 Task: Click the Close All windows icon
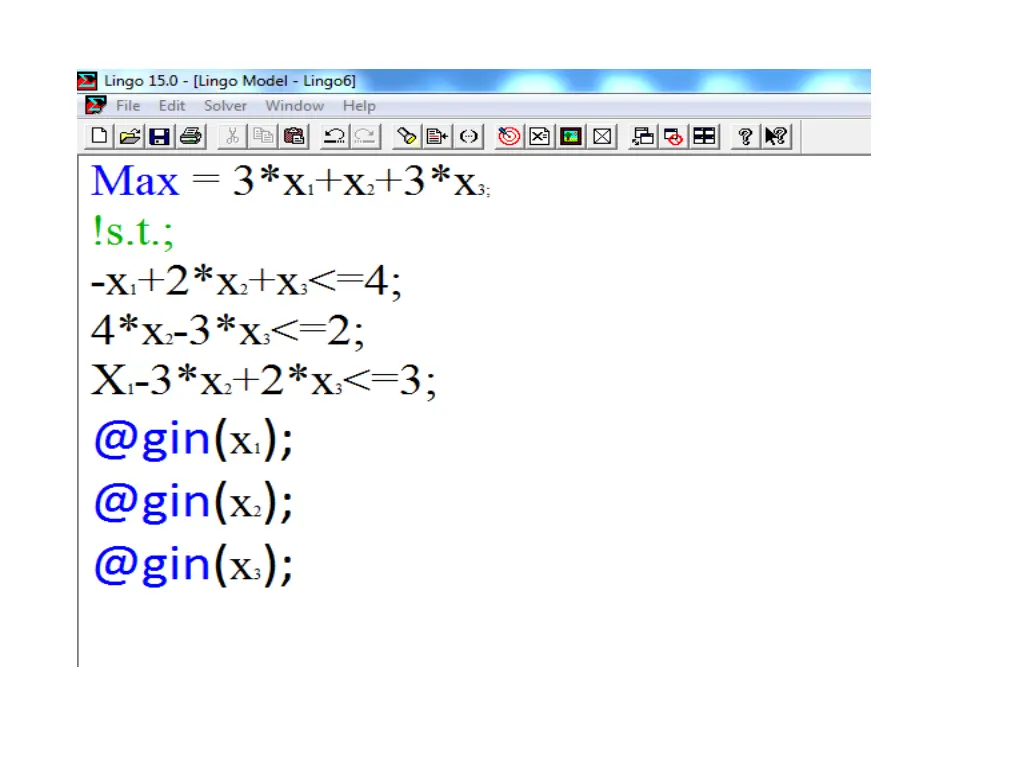click(673, 136)
